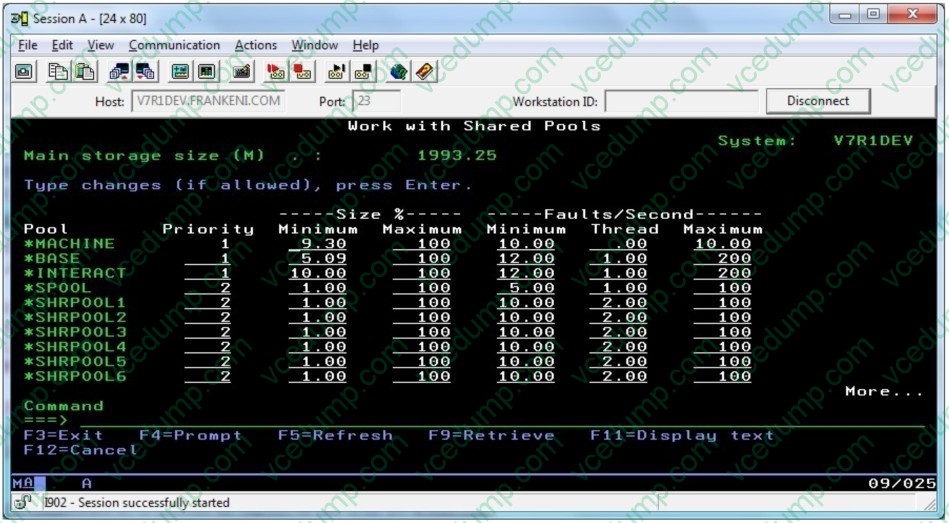Click the Receive File from Host icon
This screenshot has height=523, width=949.
pyautogui.click(x=144, y=72)
